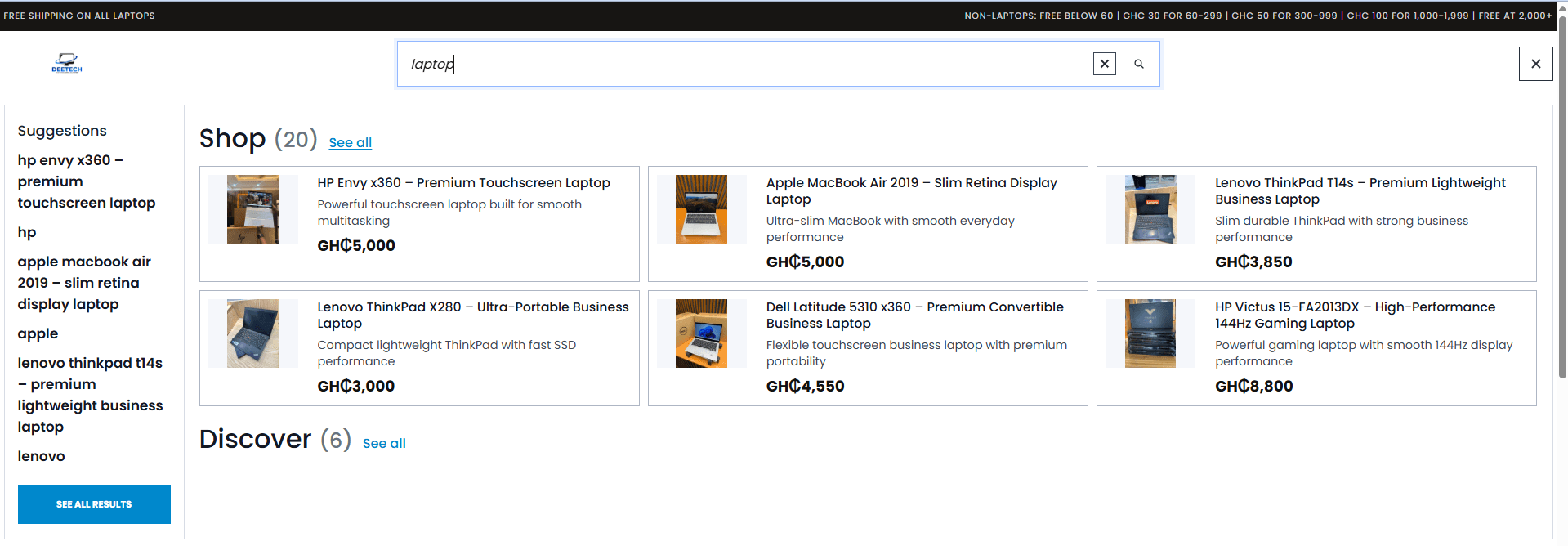The image size is (1568, 546).
Task: Select suggestion apple macbook air 2019
Action: [x=84, y=283]
